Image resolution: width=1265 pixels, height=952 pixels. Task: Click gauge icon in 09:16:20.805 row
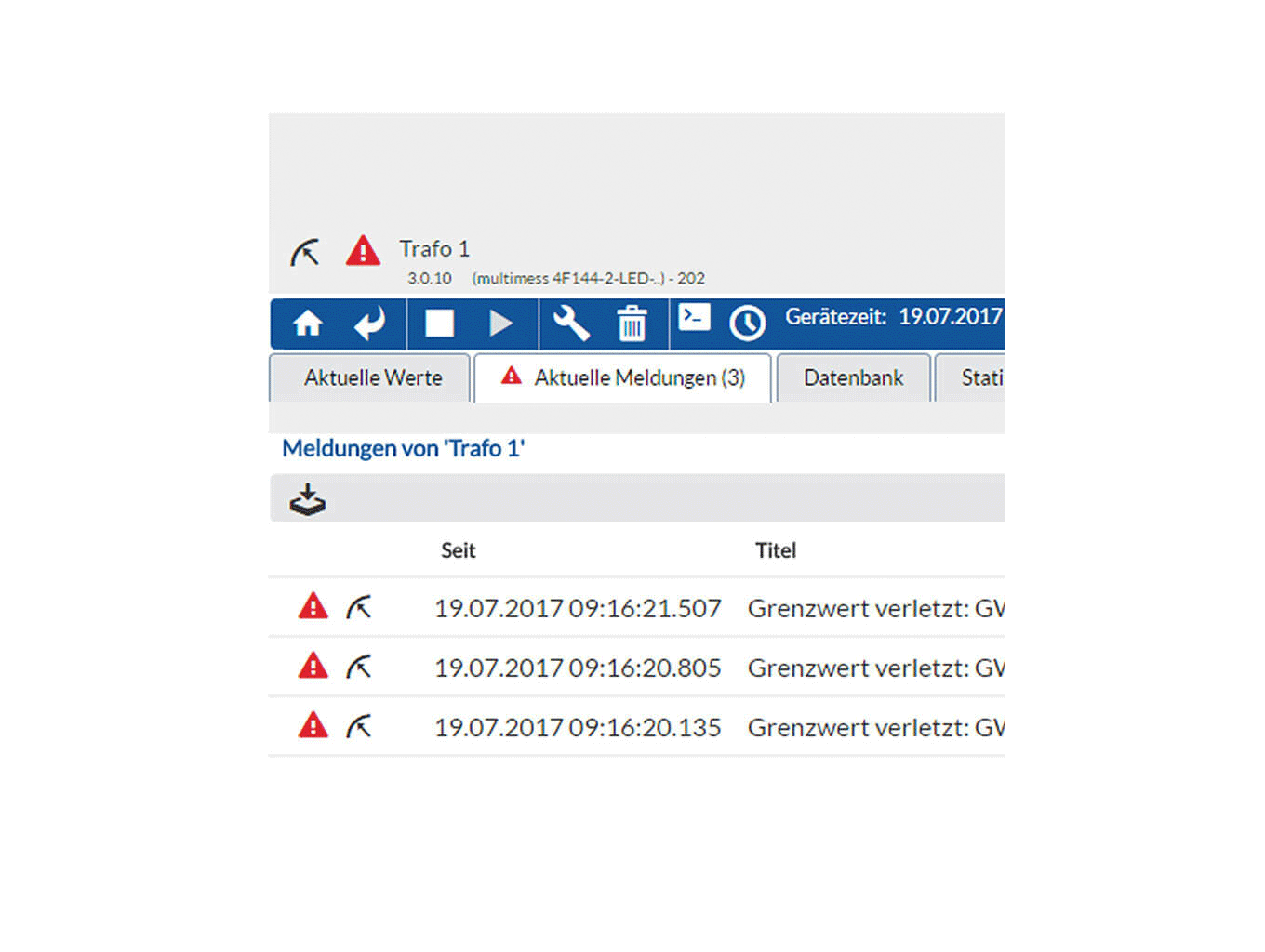tap(359, 667)
